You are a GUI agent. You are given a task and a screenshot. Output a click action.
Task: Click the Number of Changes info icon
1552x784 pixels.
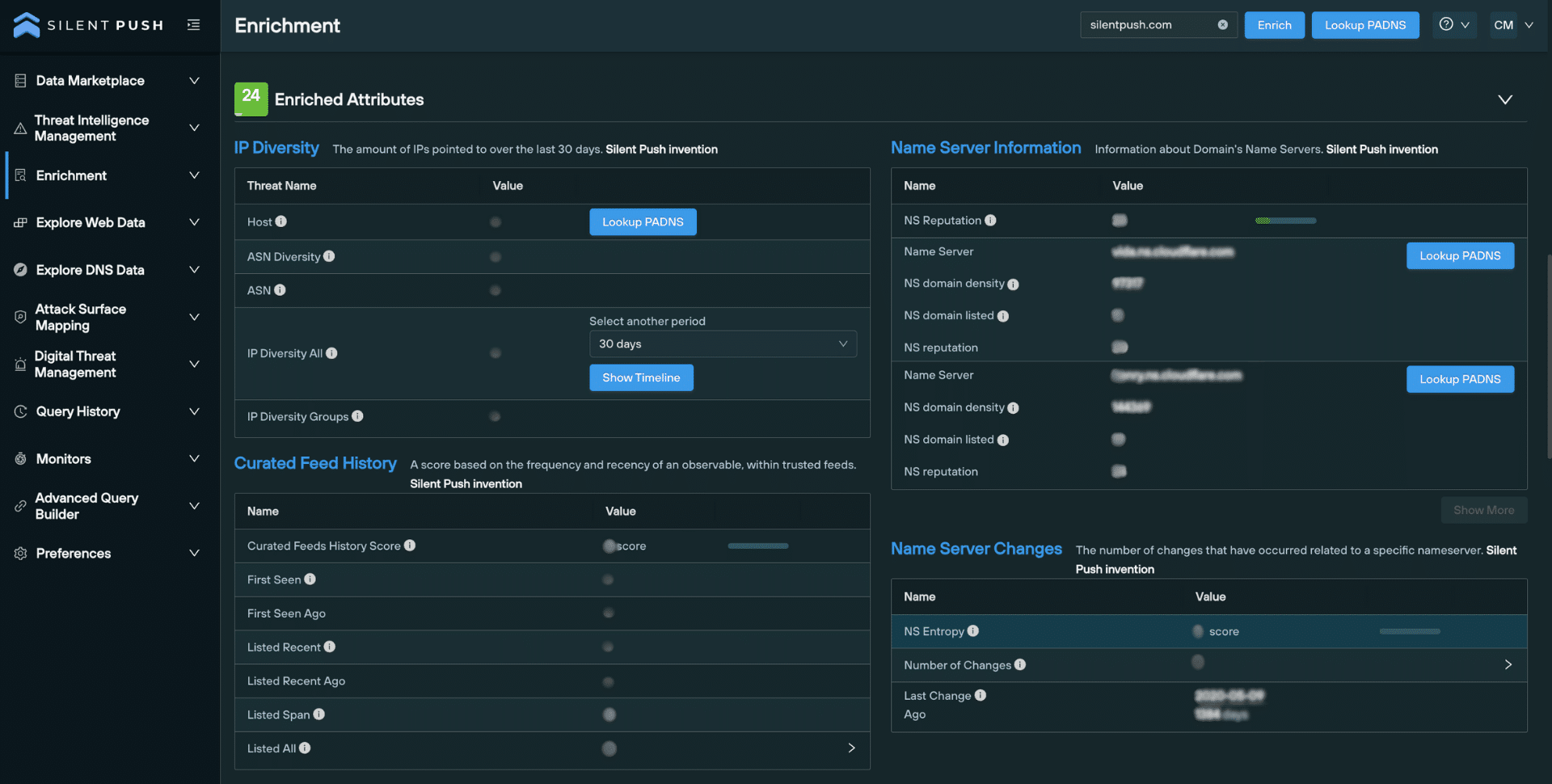pyautogui.click(x=1020, y=664)
